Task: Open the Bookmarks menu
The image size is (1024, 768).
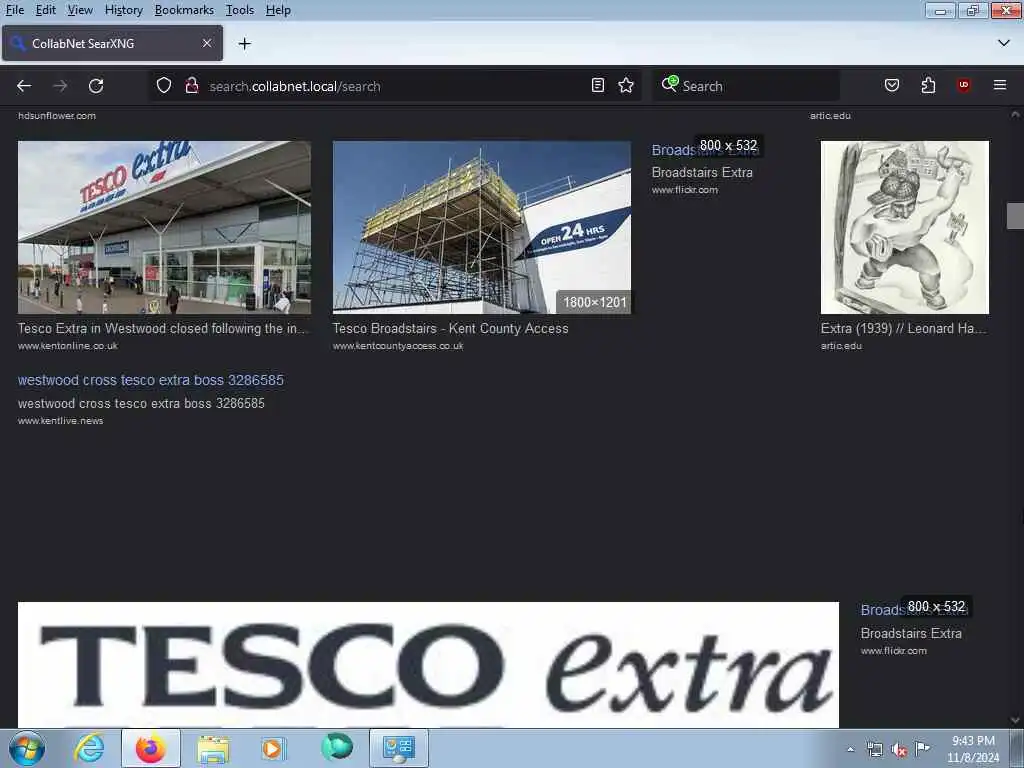Action: click(x=184, y=10)
